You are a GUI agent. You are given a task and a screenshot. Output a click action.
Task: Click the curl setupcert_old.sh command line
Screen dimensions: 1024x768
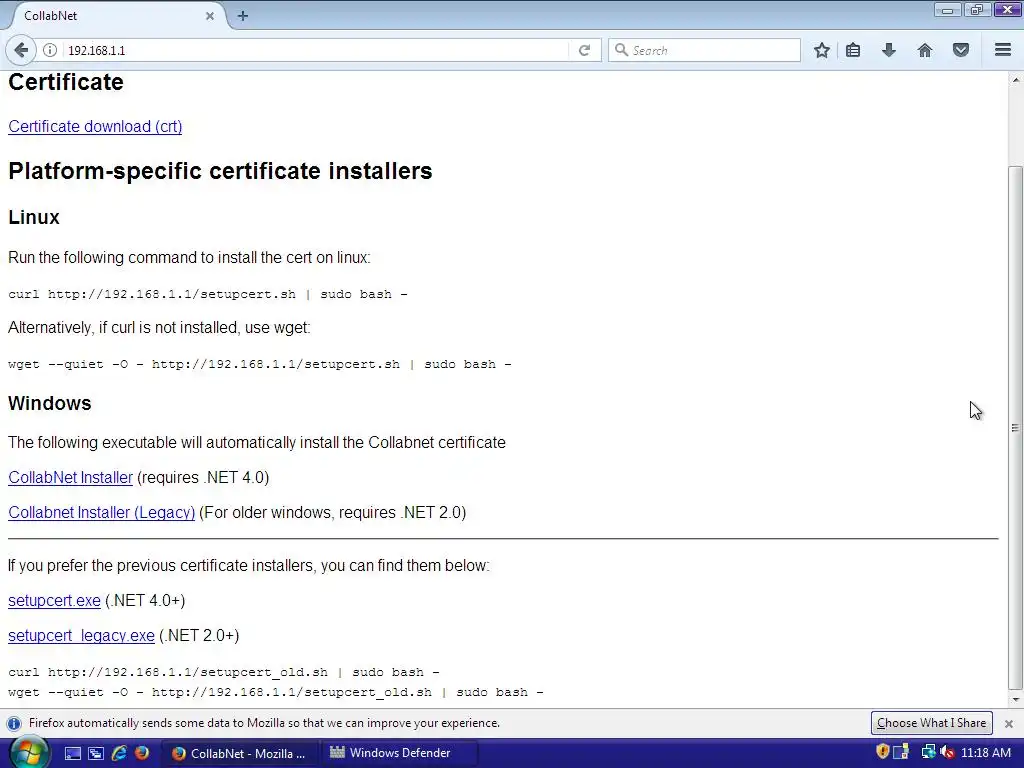(223, 672)
